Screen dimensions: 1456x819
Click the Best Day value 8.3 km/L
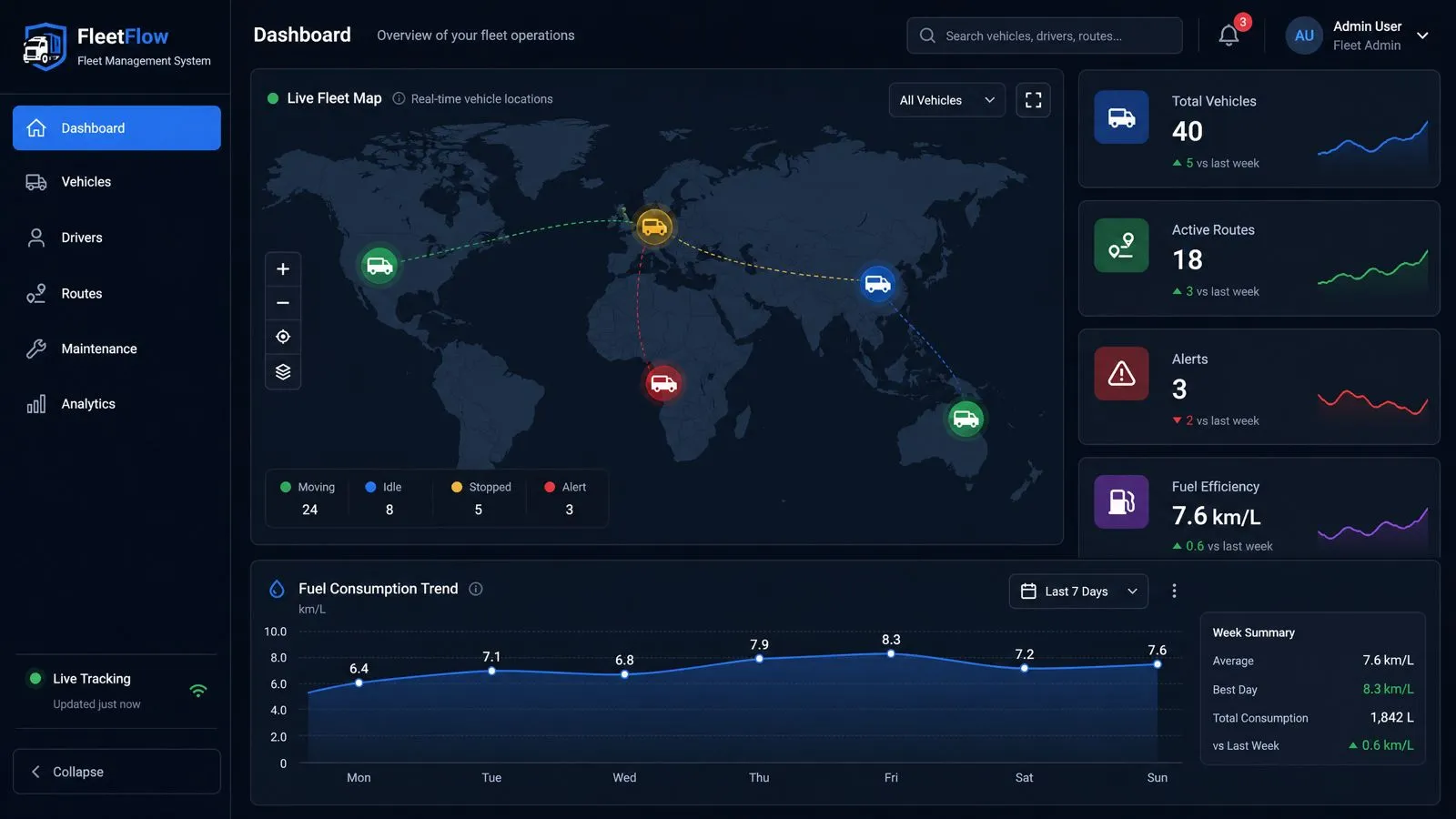pos(1388,689)
